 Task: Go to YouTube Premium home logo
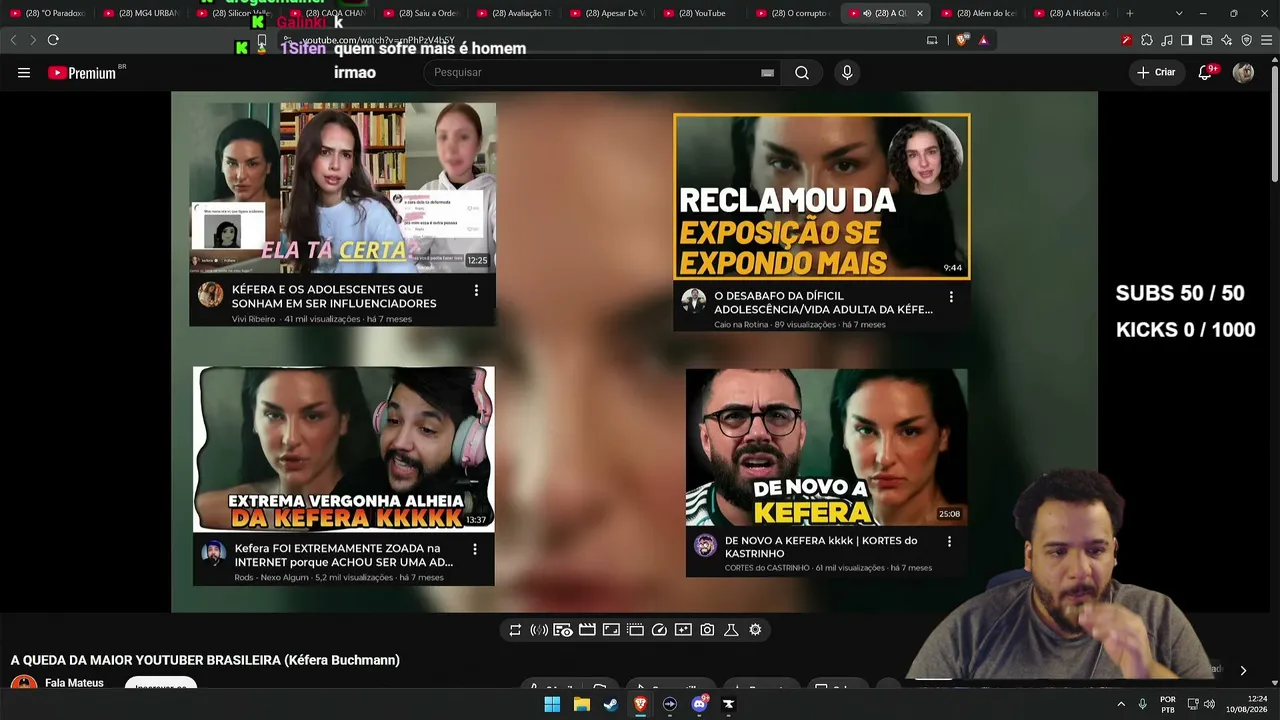pyautogui.click(x=82, y=73)
